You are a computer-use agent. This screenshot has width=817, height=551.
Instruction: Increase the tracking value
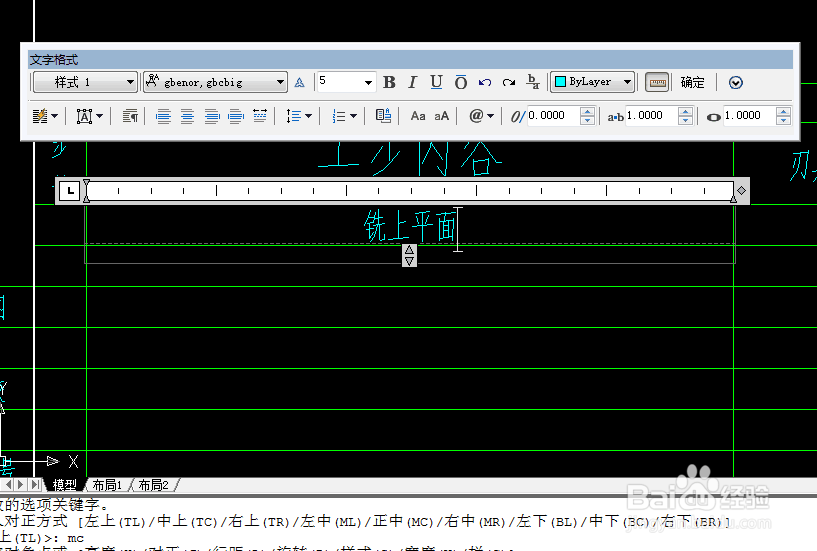686,111
